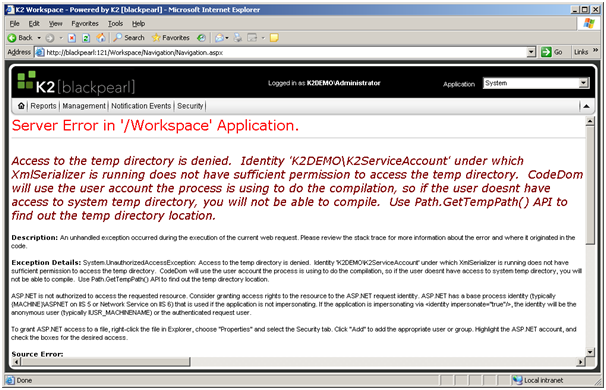Open the Security navigation item
This screenshot has width=606, height=390.
point(190,106)
